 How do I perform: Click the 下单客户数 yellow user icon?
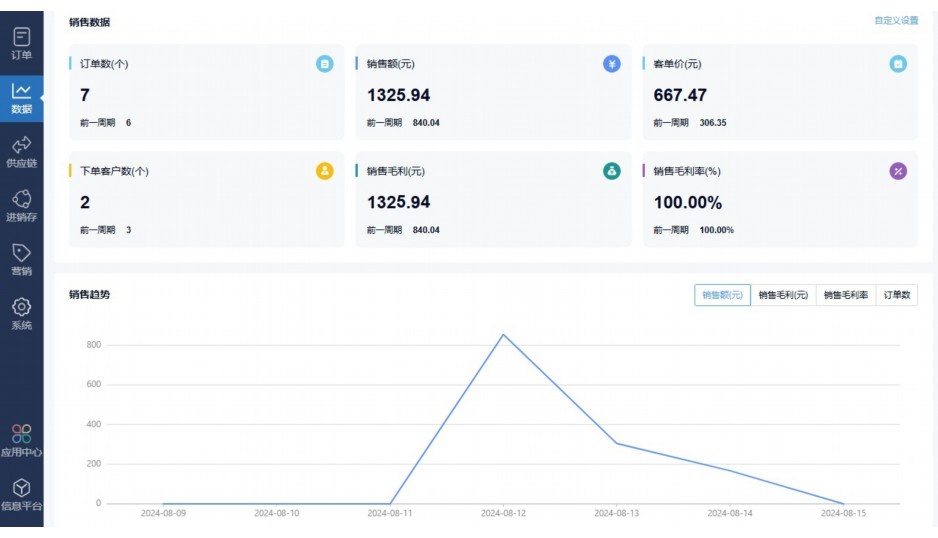coord(325,171)
